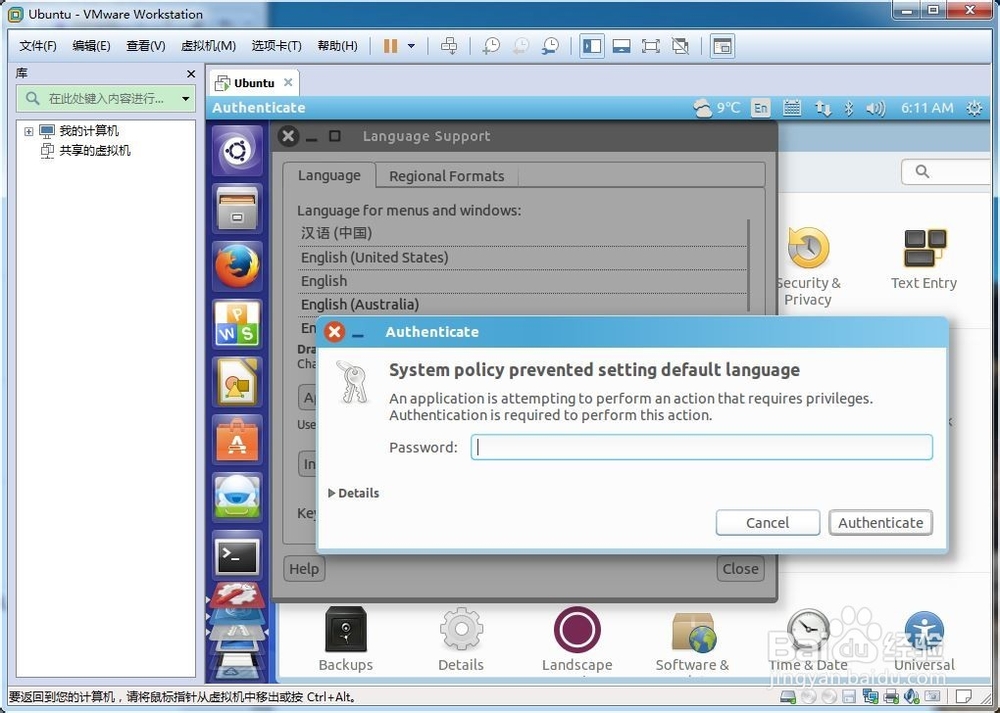
Task: Toggle the show library sidebar toolbar icon
Action: (x=592, y=46)
